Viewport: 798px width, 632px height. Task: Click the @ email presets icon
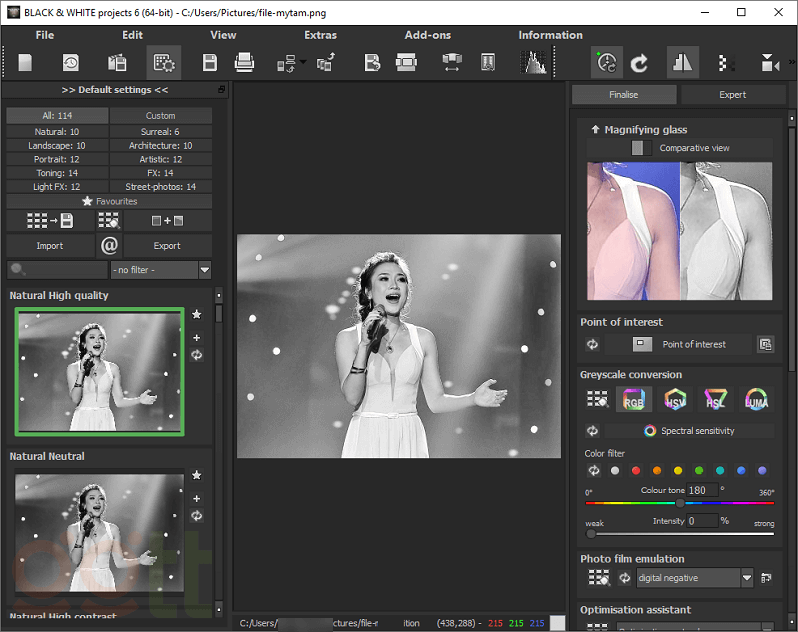[109, 245]
